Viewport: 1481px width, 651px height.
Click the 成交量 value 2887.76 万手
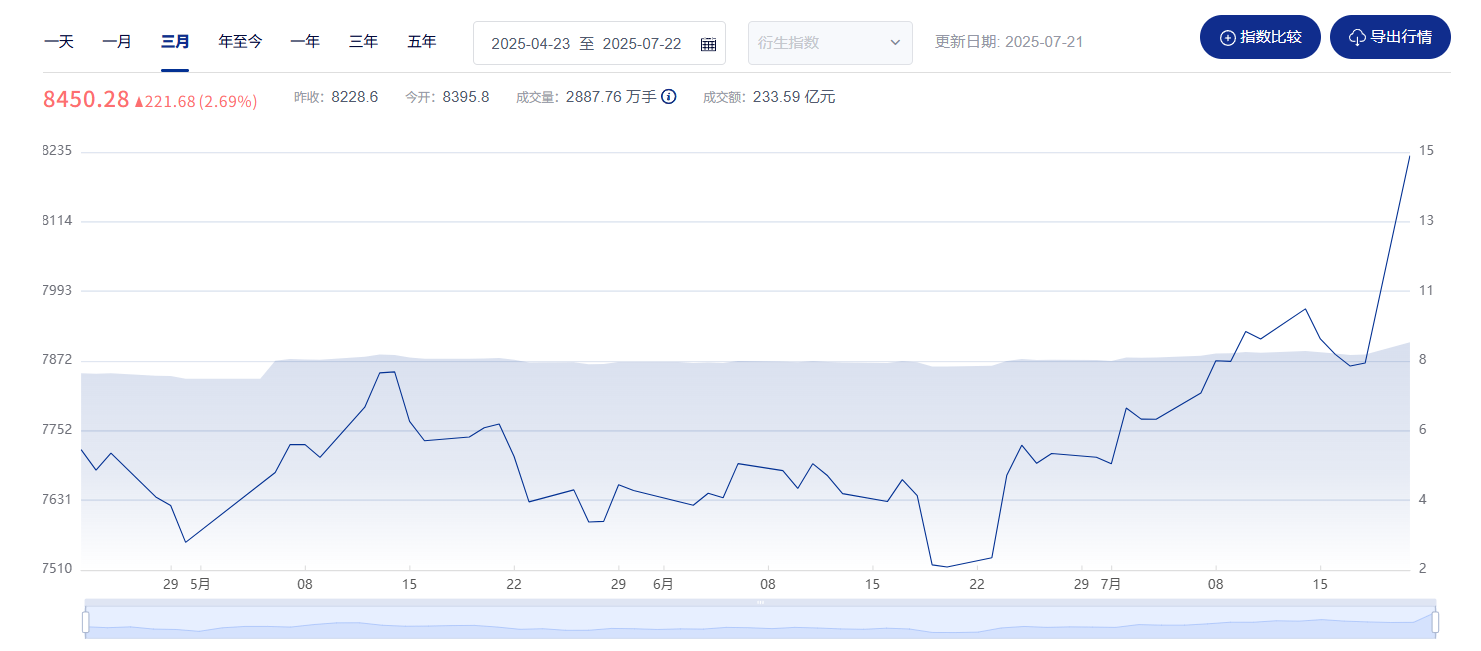[x=611, y=97]
